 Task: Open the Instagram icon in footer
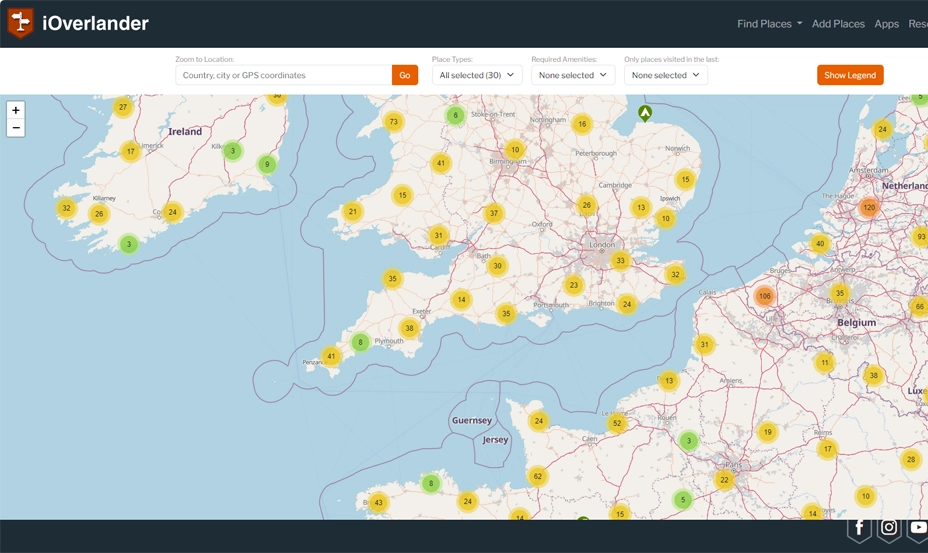889,528
